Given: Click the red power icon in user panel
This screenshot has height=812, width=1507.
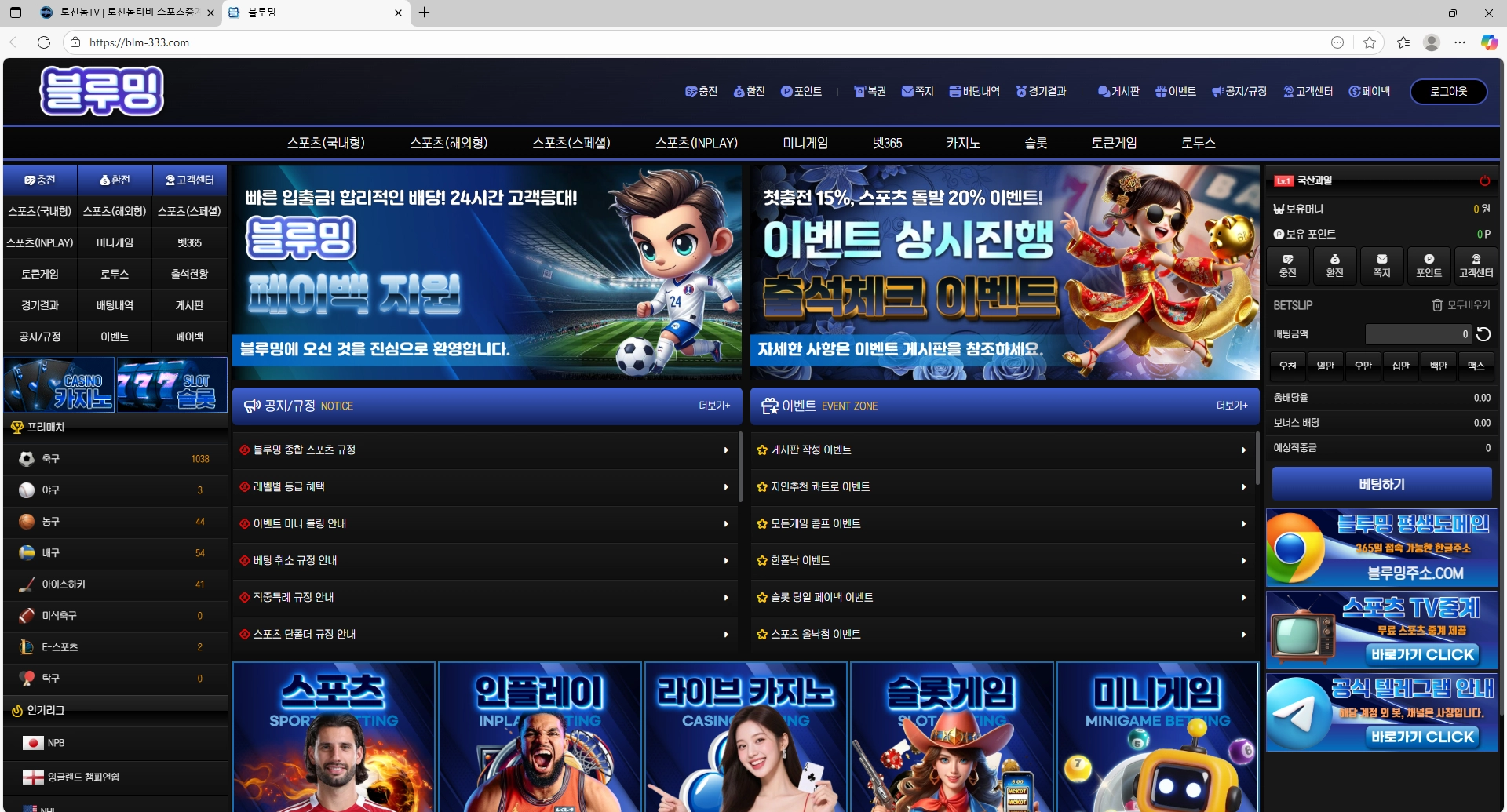Looking at the screenshot, I should click(x=1484, y=181).
